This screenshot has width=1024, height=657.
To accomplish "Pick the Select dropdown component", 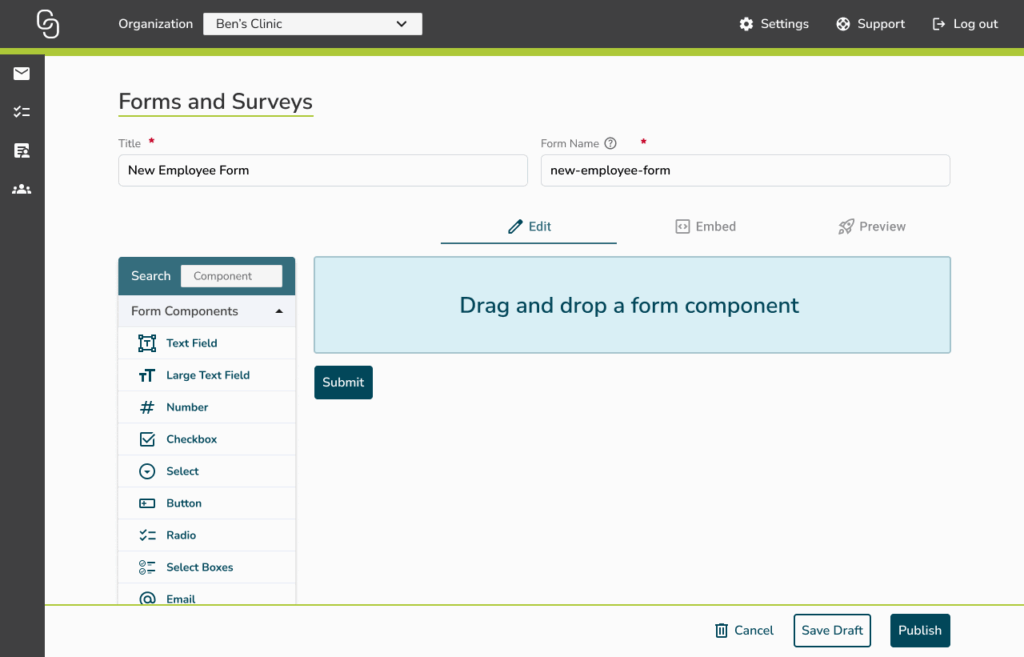I will [x=182, y=471].
